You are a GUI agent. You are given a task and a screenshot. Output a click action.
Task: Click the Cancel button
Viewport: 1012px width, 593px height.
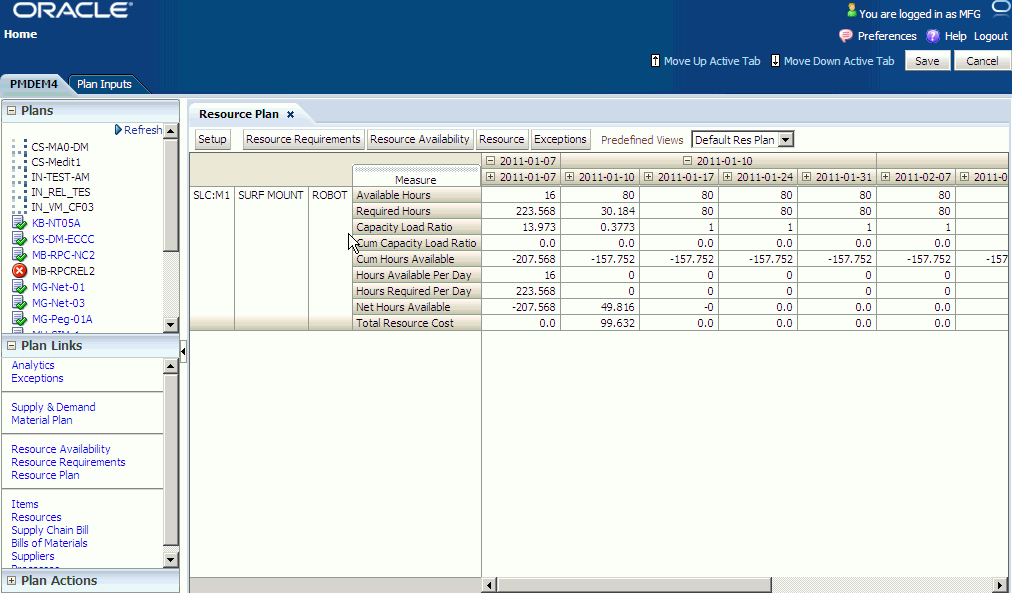pos(982,61)
